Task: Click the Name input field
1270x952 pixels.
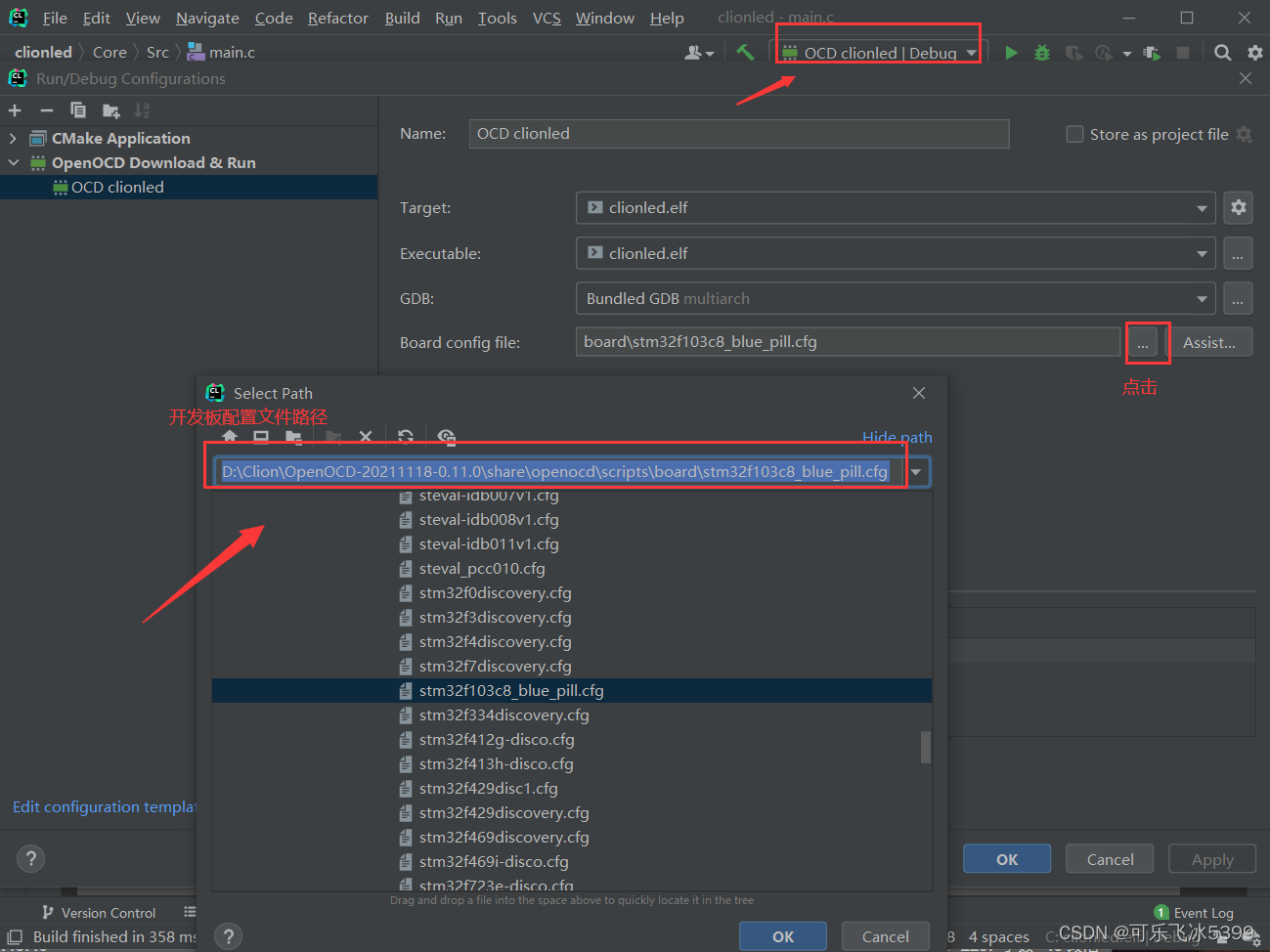Action: click(739, 134)
